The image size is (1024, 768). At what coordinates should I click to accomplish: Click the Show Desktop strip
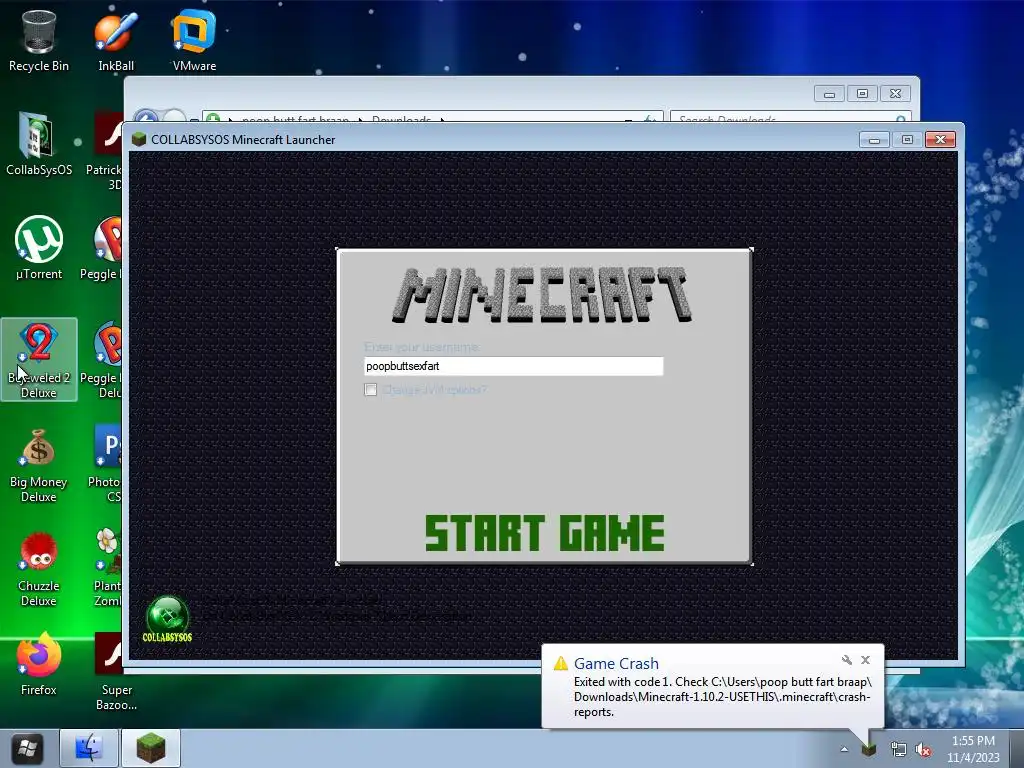pyautogui.click(x=1017, y=748)
